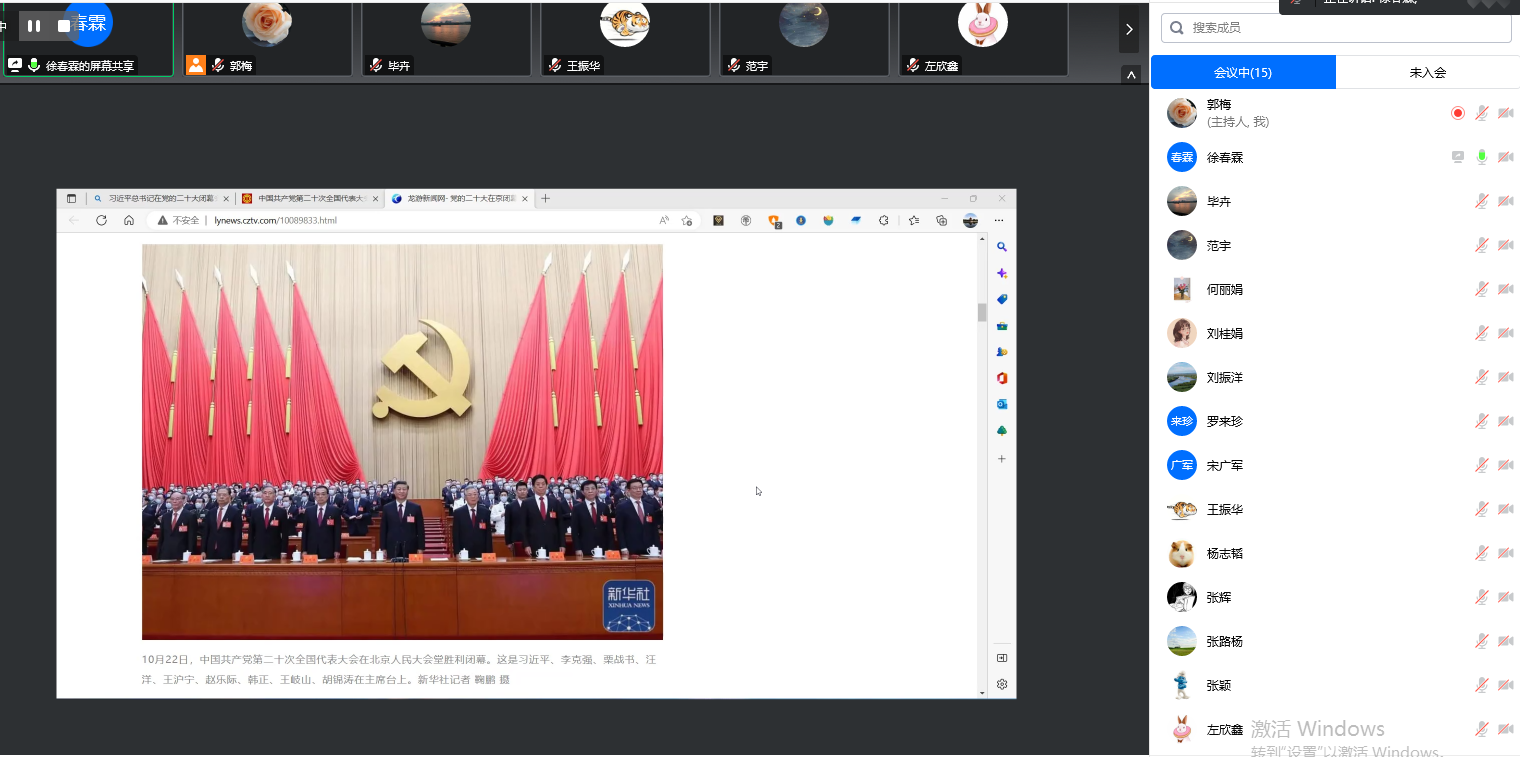Click the muted camera icon in 张辉's row
This screenshot has height=757, width=1520.
1505,597
